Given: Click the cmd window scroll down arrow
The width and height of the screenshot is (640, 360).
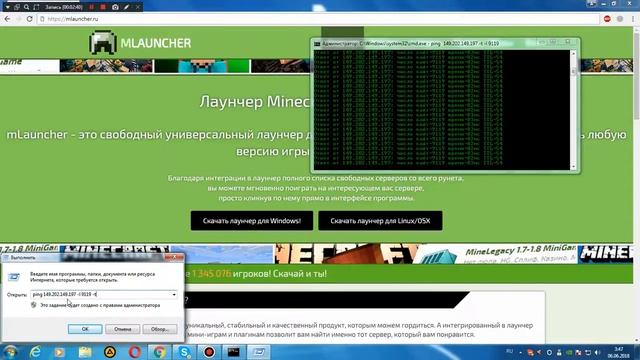Looking at the screenshot, I should (573, 167).
